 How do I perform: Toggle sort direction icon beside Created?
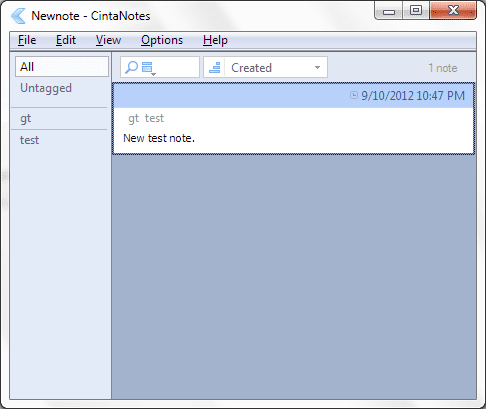[215, 68]
